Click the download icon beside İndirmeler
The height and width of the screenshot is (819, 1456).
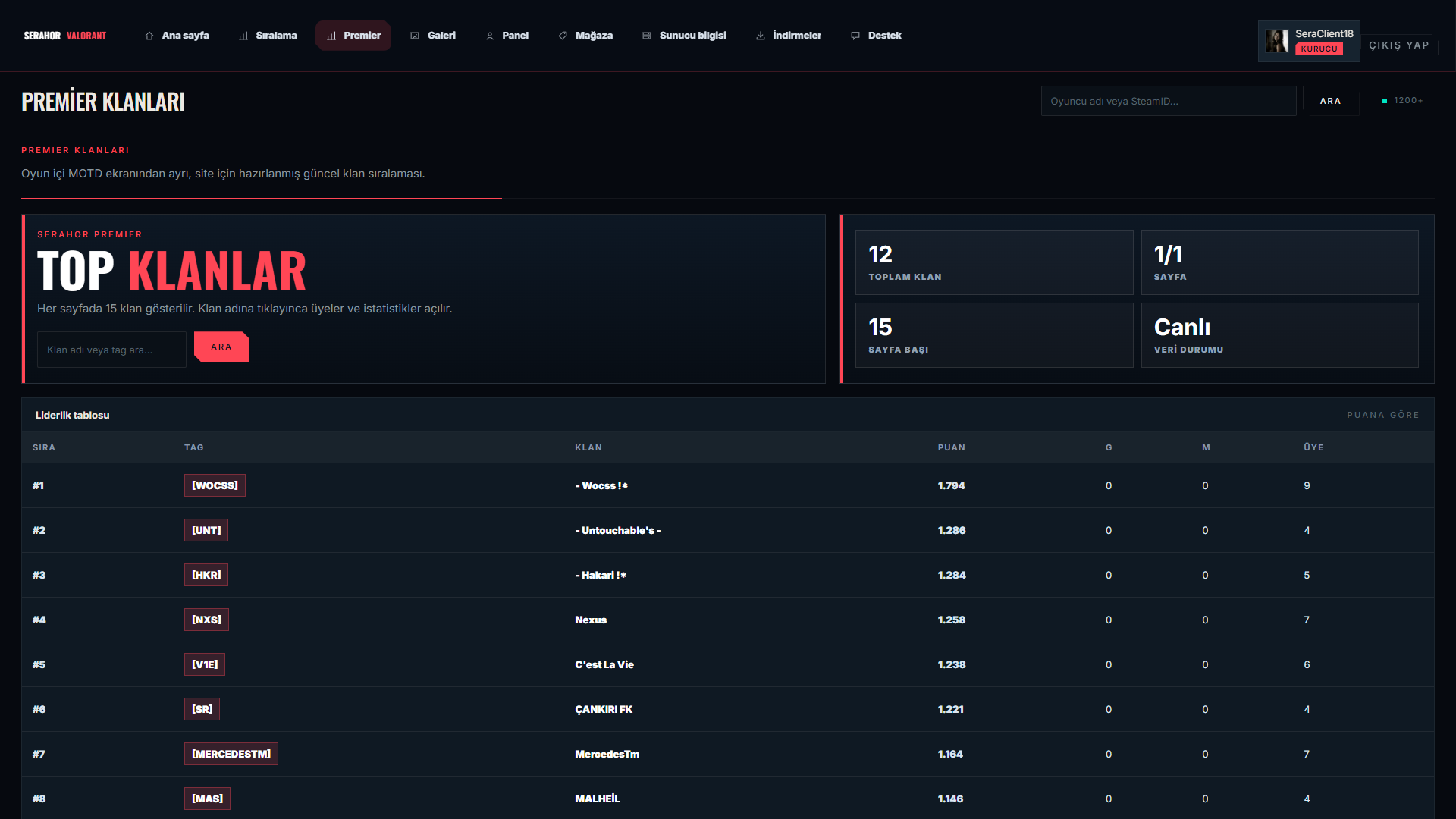point(761,36)
